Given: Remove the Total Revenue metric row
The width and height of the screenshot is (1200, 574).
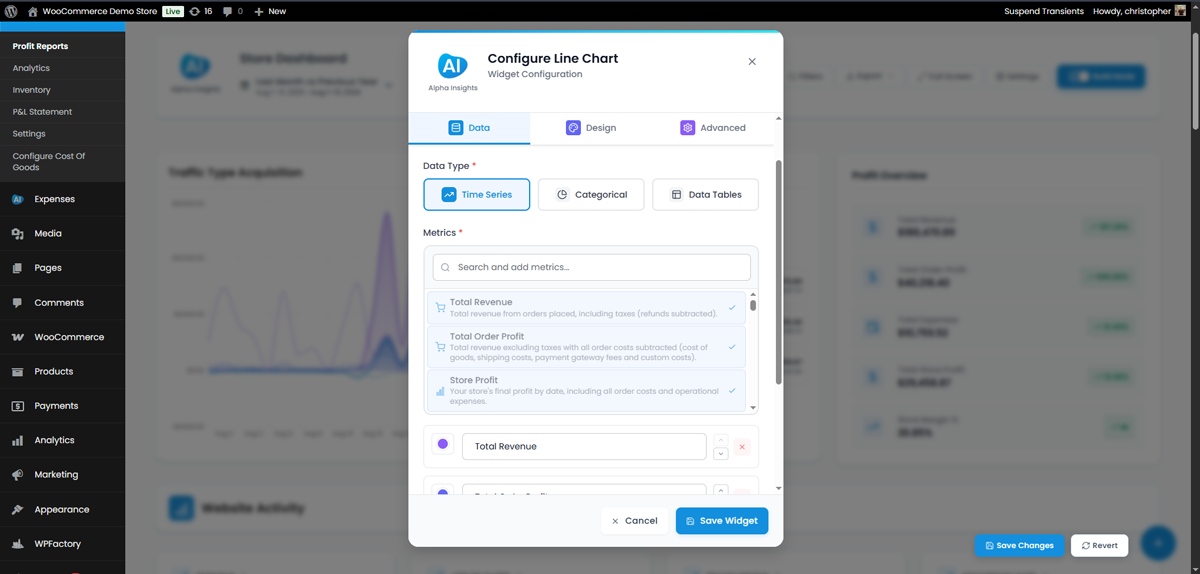Looking at the screenshot, I should click(x=742, y=447).
